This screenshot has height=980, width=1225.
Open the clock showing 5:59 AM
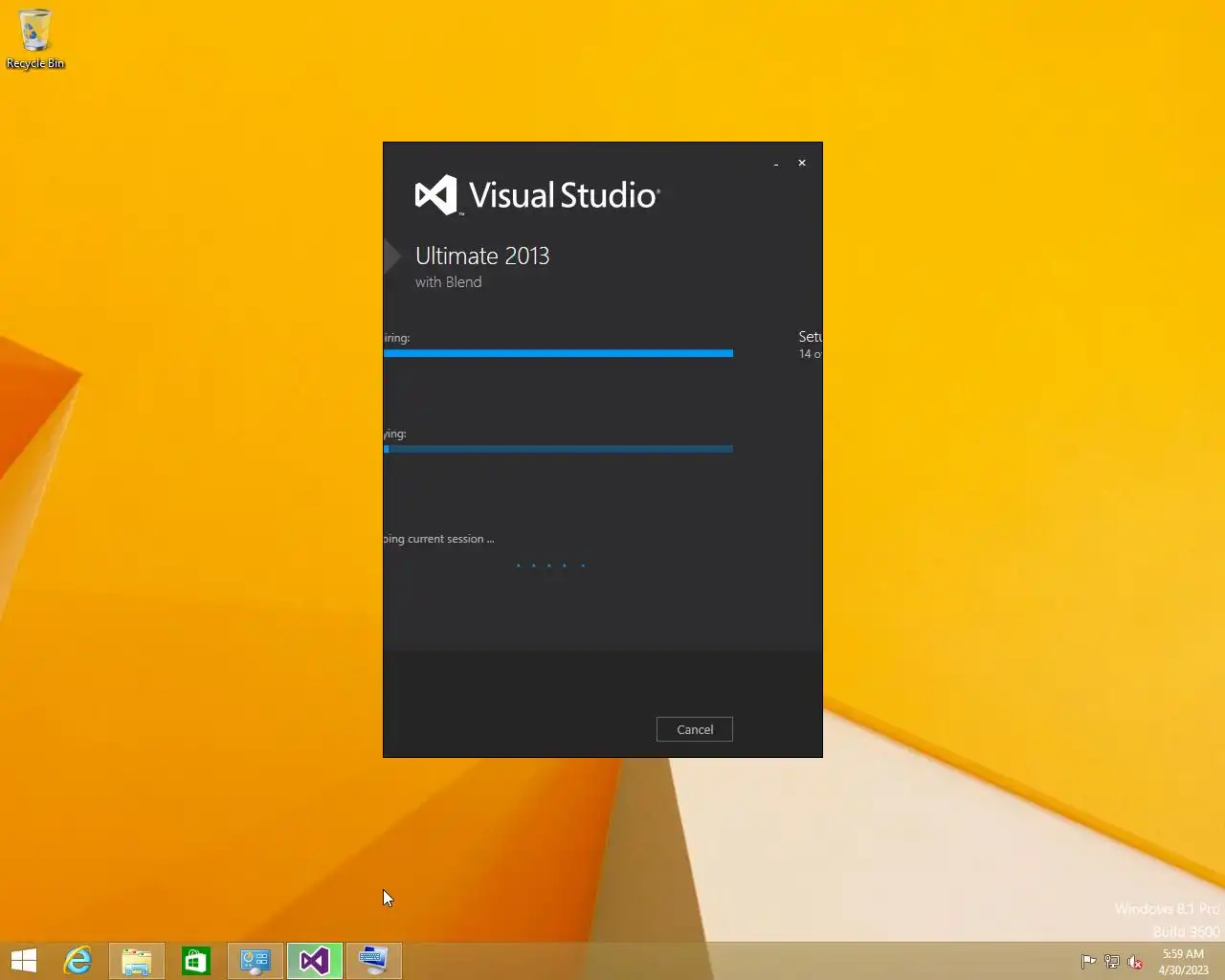tap(1183, 962)
